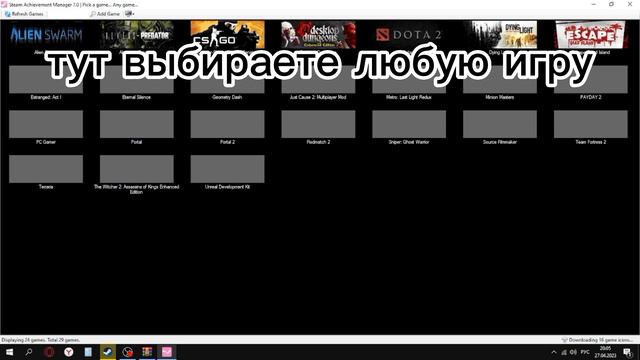This screenshot has width=640, height=360.
Task: Select the Dying Light game banner
Action: (x=500, y=35)
